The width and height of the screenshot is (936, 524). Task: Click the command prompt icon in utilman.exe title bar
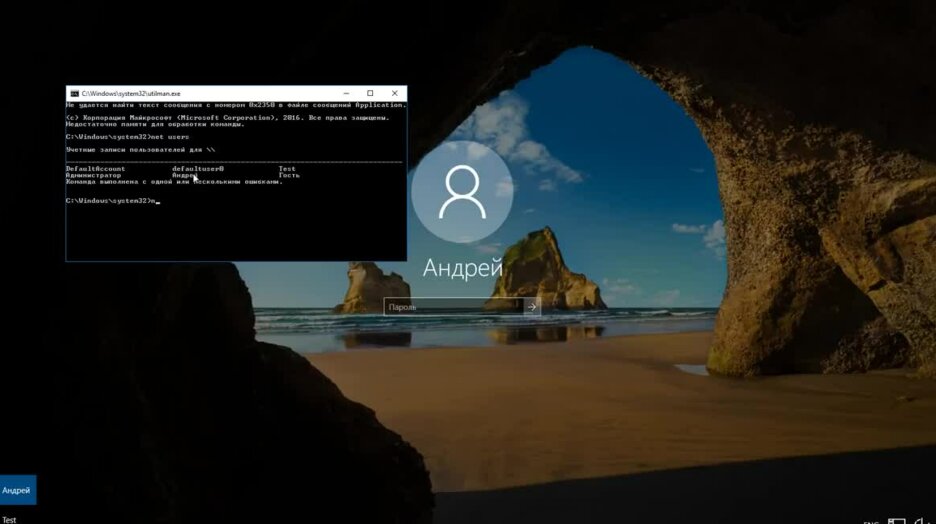click(x=75, y=94)
